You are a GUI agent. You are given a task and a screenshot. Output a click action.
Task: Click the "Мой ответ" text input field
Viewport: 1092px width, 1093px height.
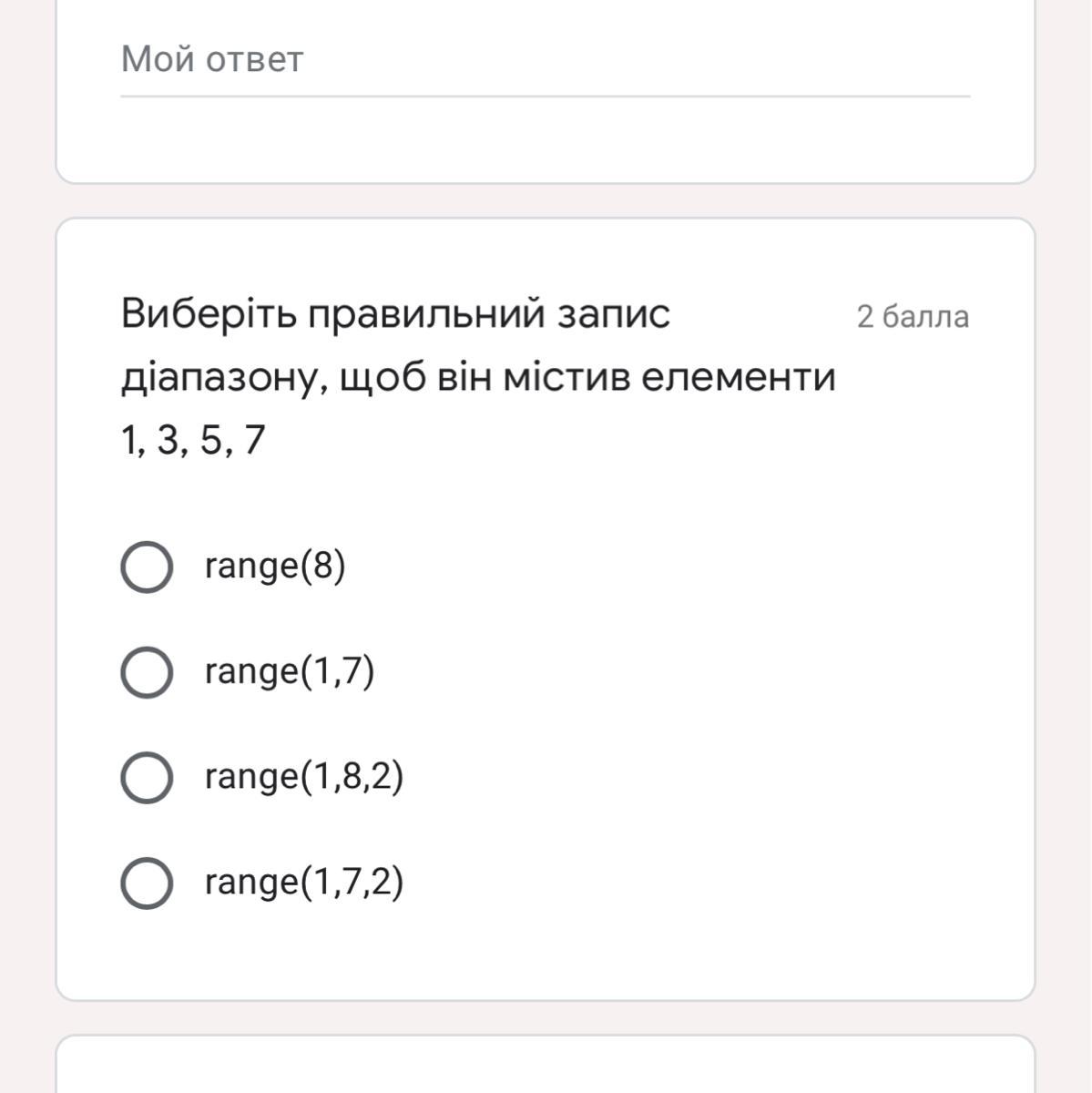click(x=545, y=60)
